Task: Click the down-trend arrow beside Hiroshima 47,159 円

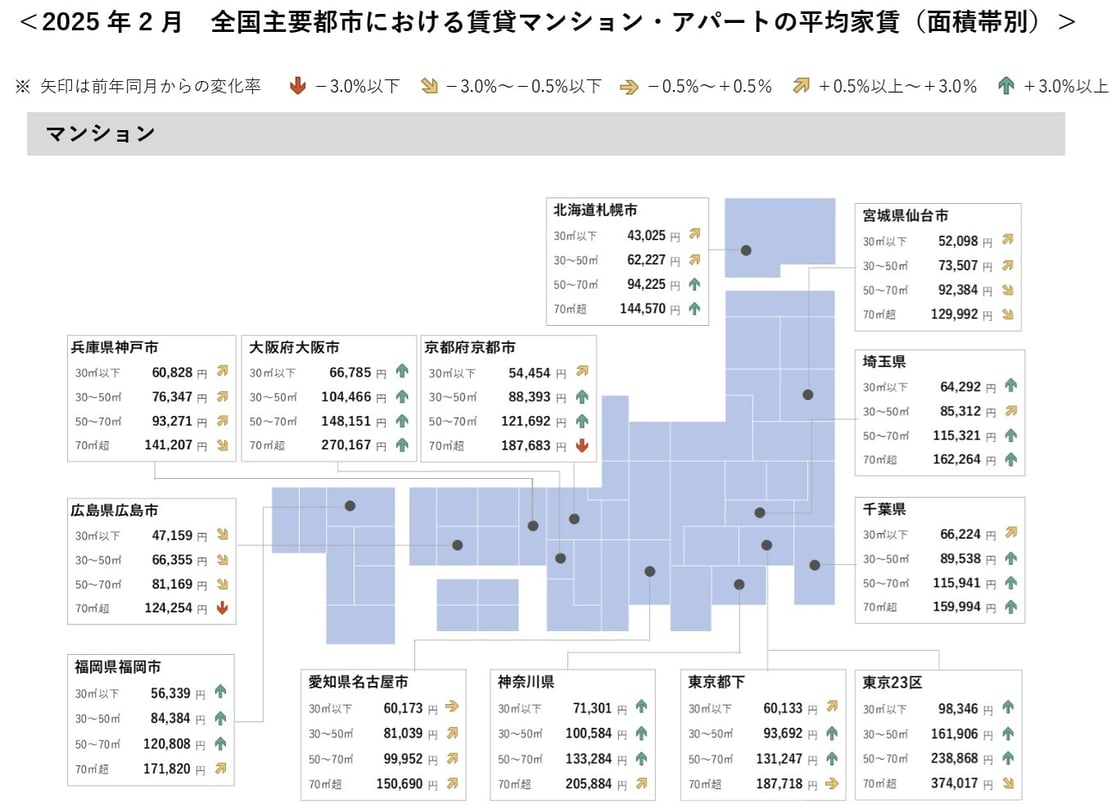Action: pos(222,534)
